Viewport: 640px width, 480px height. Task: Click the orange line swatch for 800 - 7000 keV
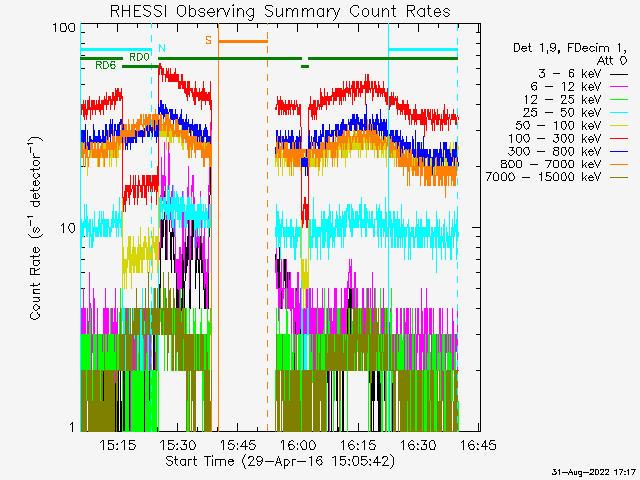pos(619,165)
